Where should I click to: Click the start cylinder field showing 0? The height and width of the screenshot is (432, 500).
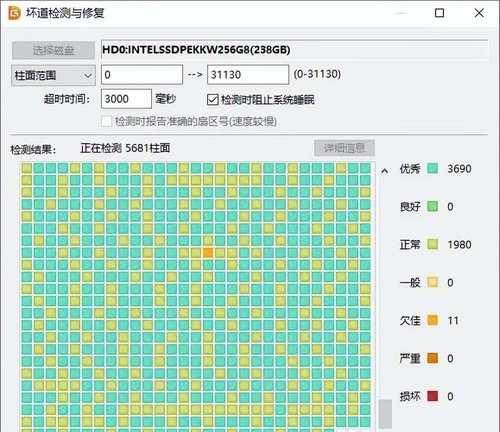tap(142, 75)
